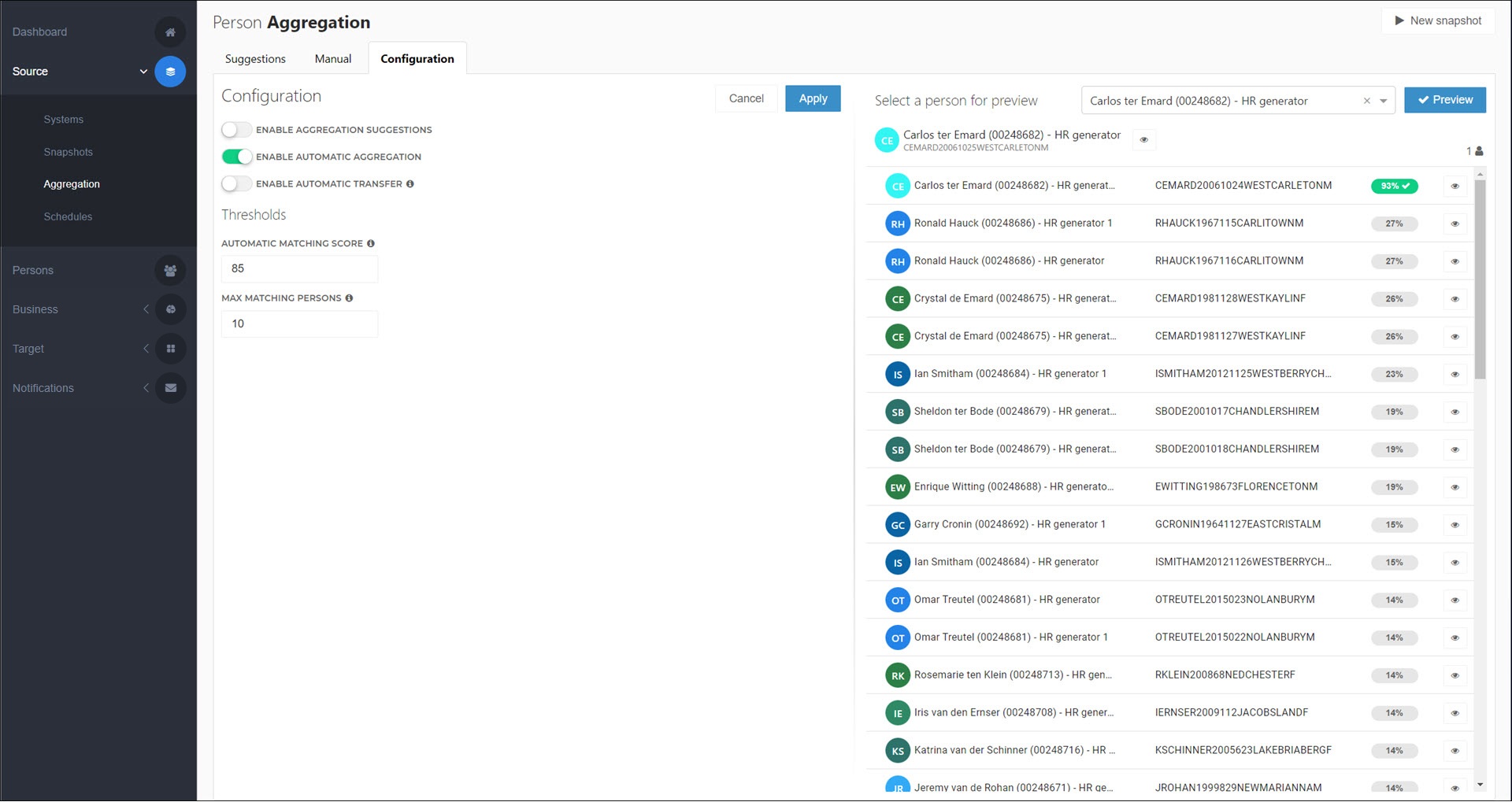Expand the Target menu chevron
The width and height of the screenshot is (1512, 802).
pos(146,349)
